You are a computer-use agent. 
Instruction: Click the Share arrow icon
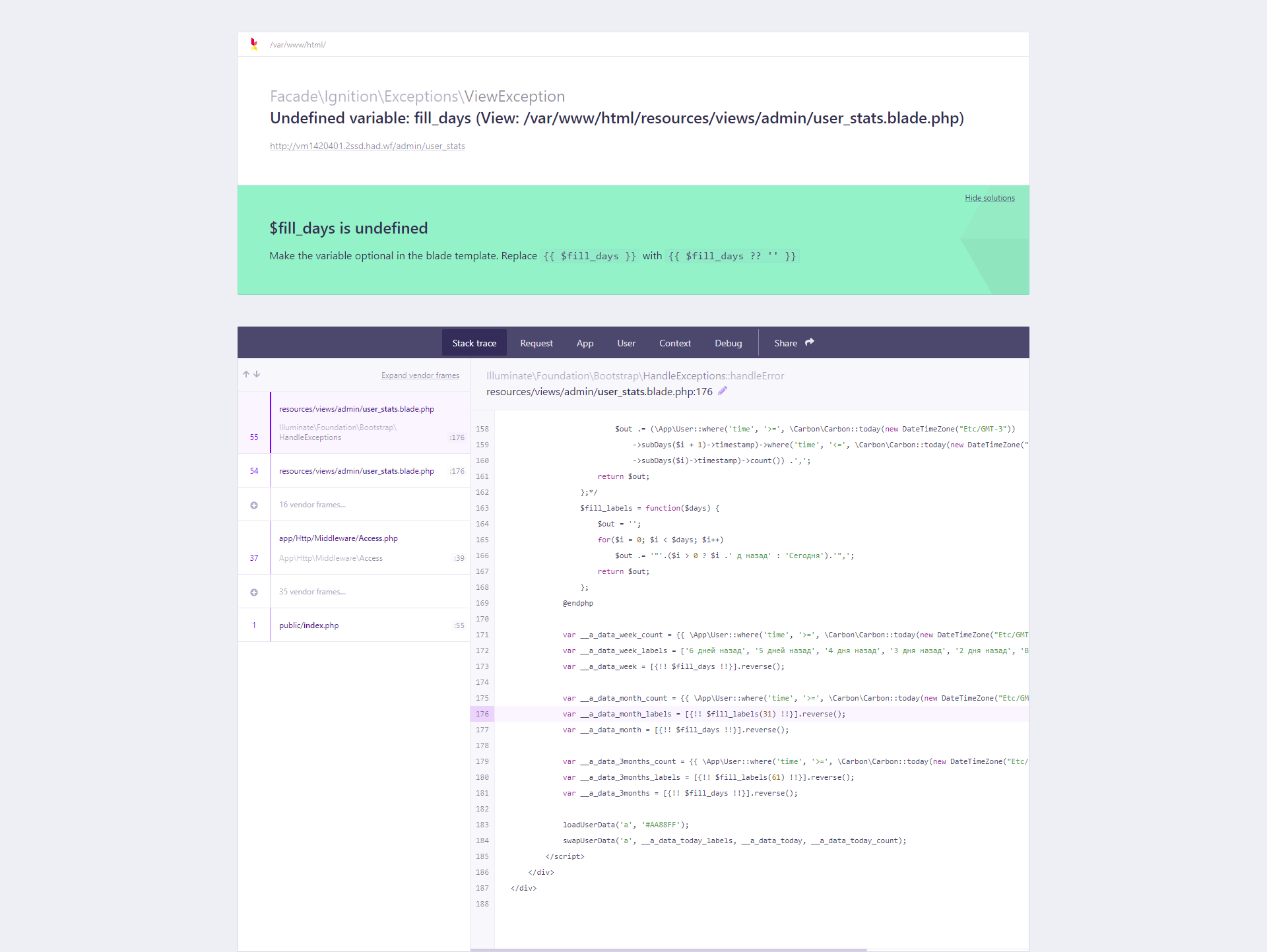pos(810,342)
